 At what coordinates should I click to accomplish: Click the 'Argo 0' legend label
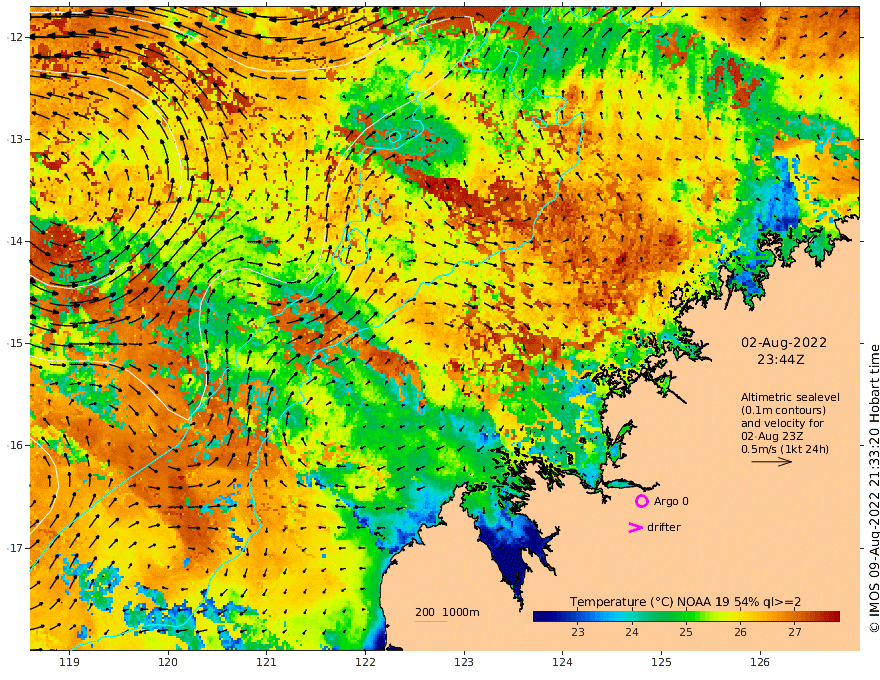coord(671,502)
